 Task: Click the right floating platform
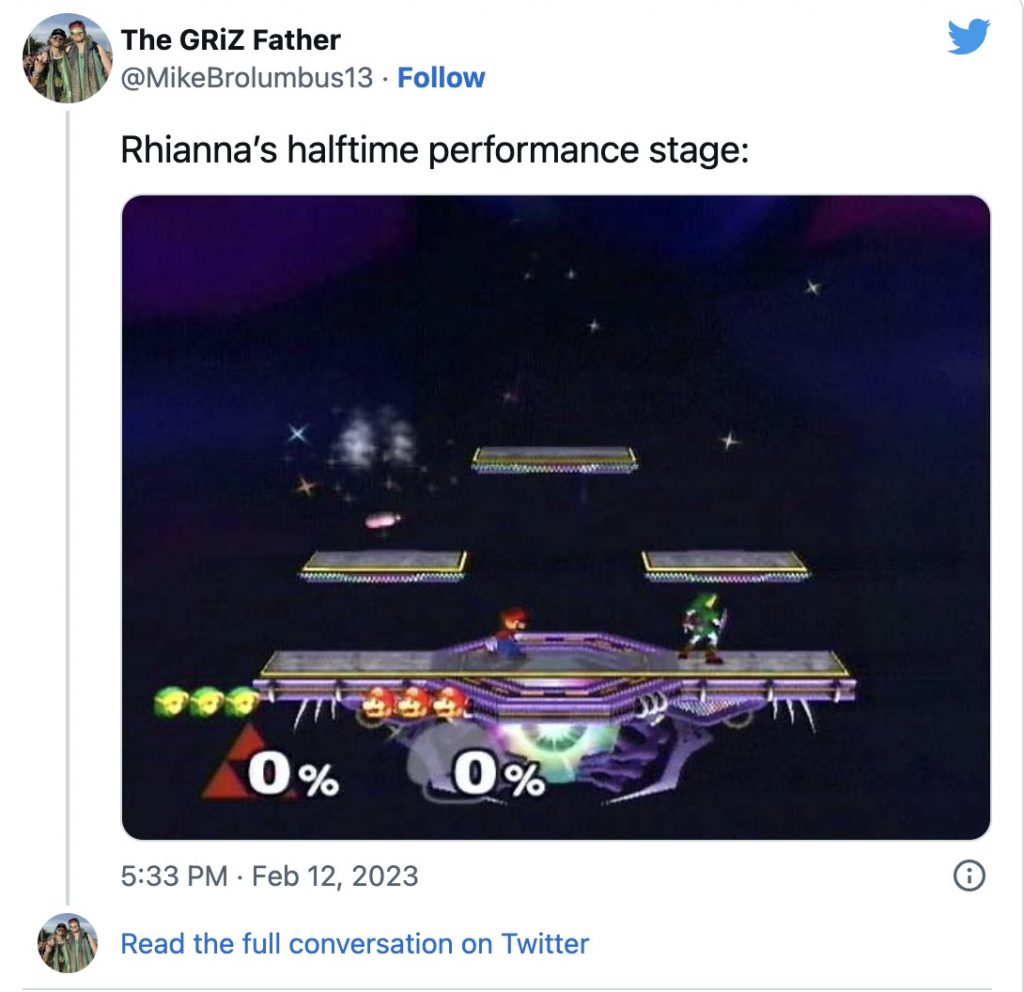tap(725, 565)
